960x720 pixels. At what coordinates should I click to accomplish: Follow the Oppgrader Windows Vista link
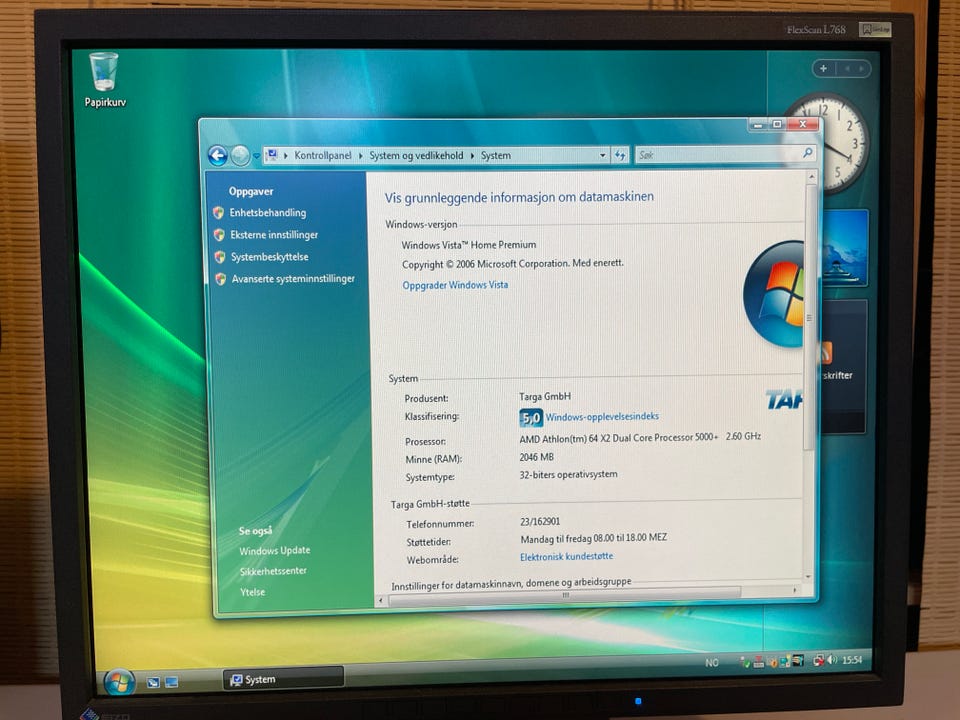(455, 285)
